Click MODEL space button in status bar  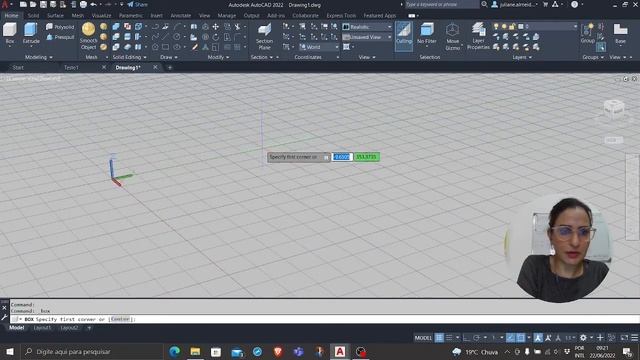pos(423,338)
